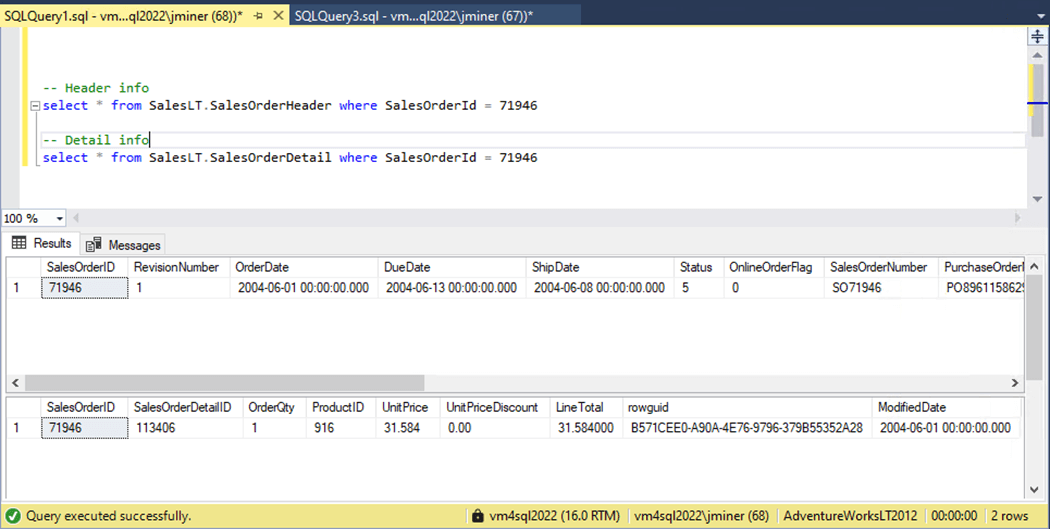Select the ShipDate column header
The height and width of the screenshot is (529, 1050).
pyautogui.click(x=600, y=267)
